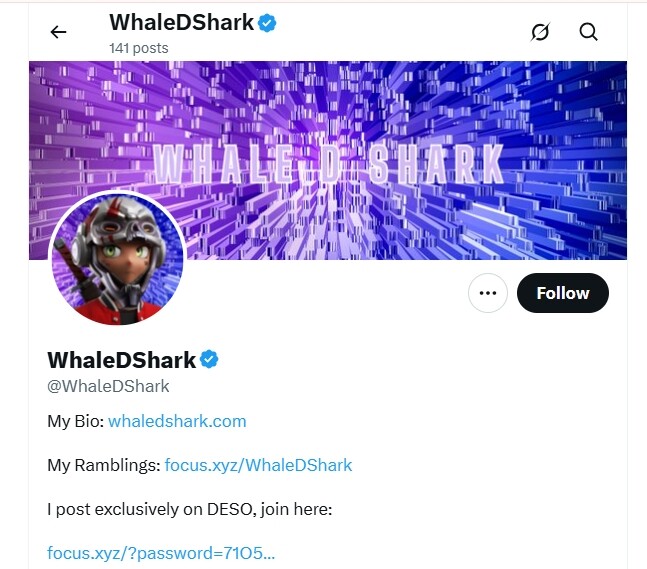The height and width of the screenshot is (569, 647).
Task: Open the whaledshark.com link
Action: [x=177, y=421]
